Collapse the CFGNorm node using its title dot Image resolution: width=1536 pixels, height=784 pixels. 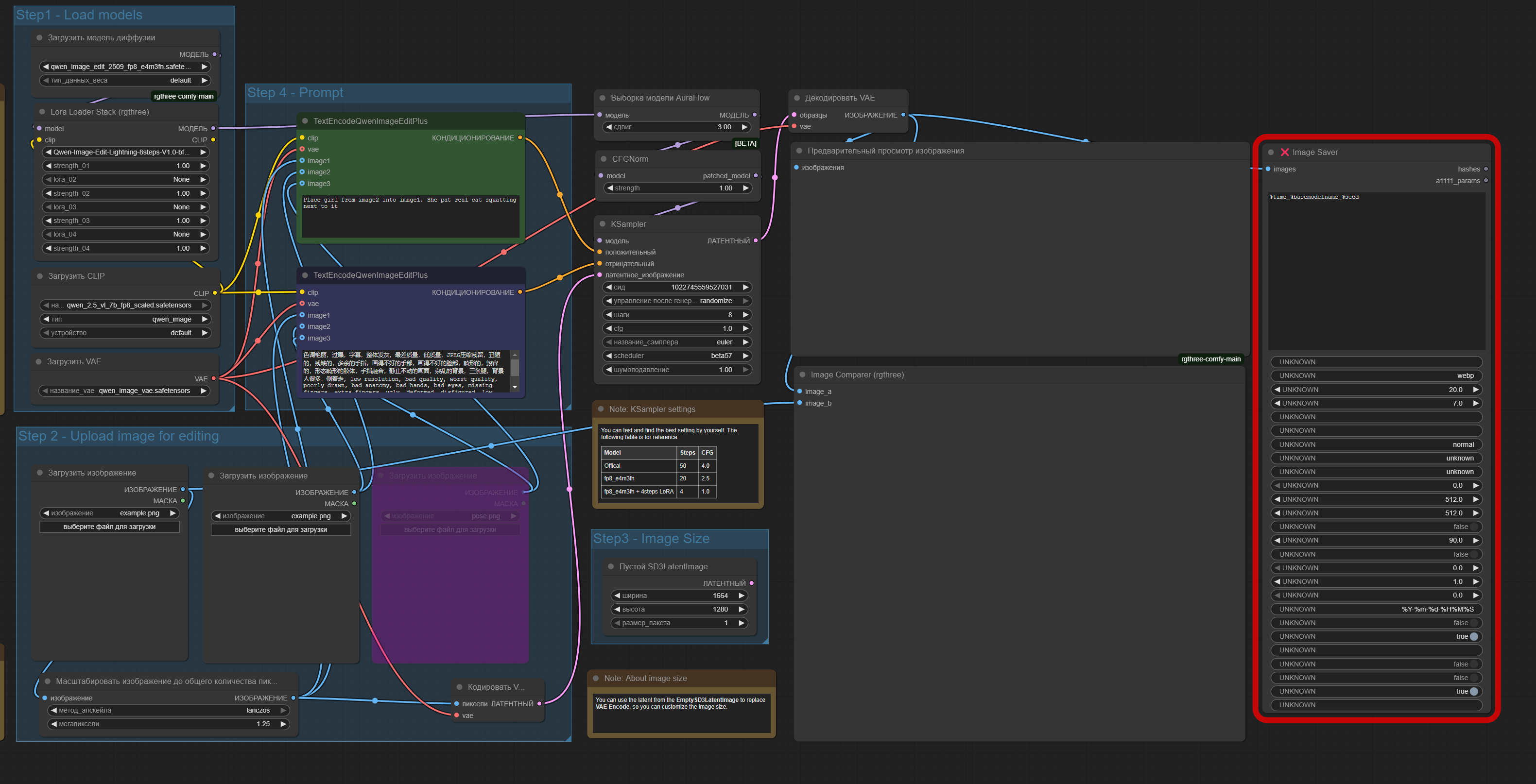[604, 159]
